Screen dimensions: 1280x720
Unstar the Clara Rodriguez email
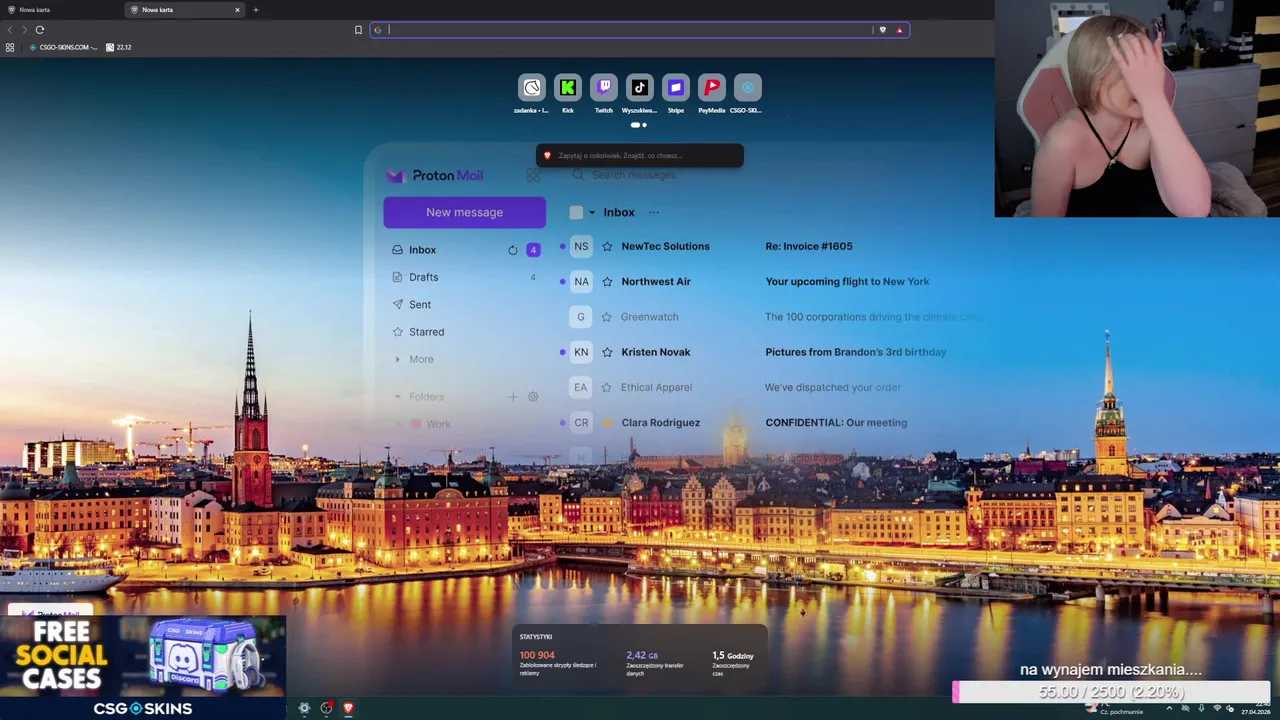607,422
